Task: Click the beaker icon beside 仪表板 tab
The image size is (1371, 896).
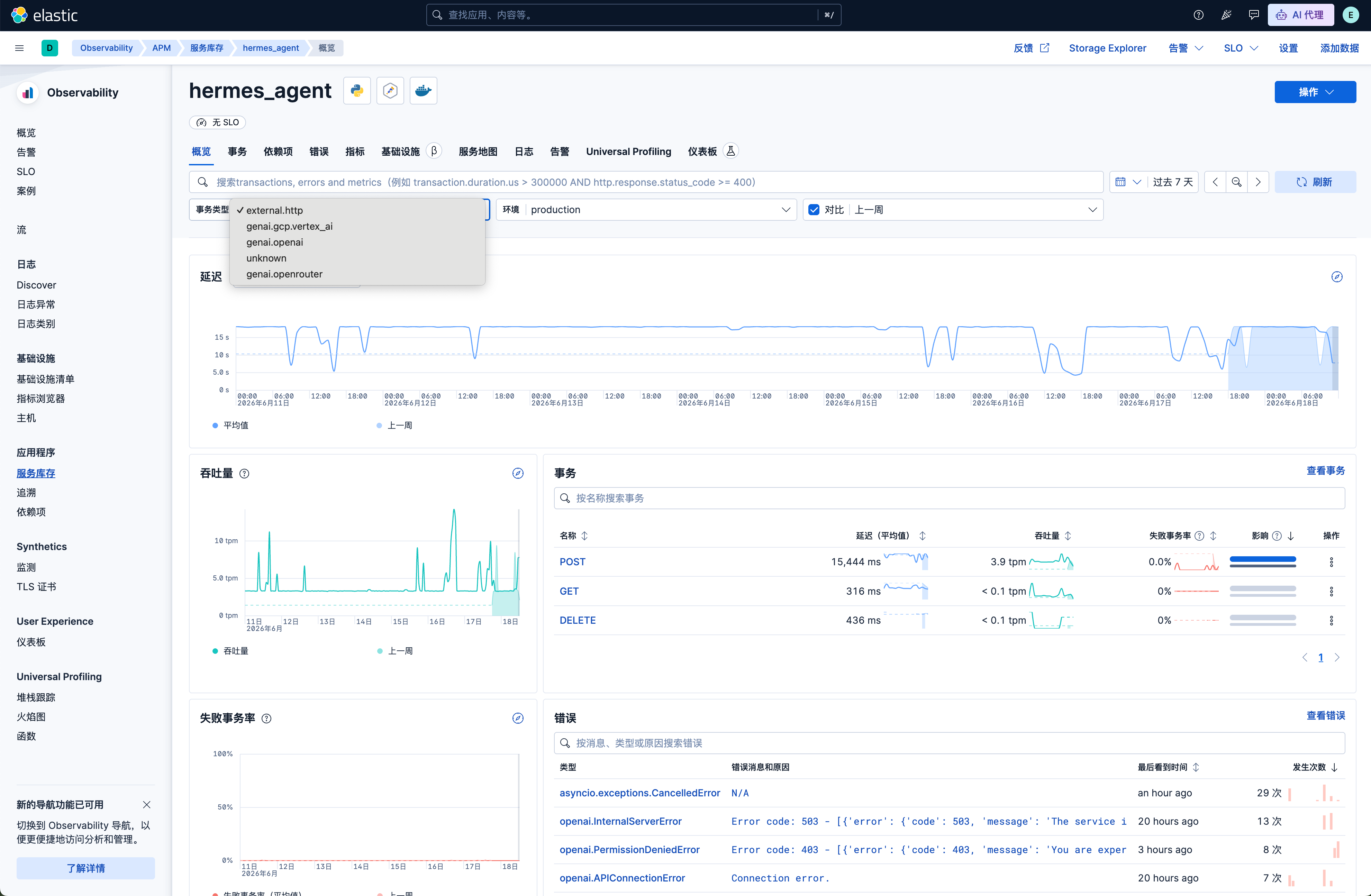Action: pos(730,151)
